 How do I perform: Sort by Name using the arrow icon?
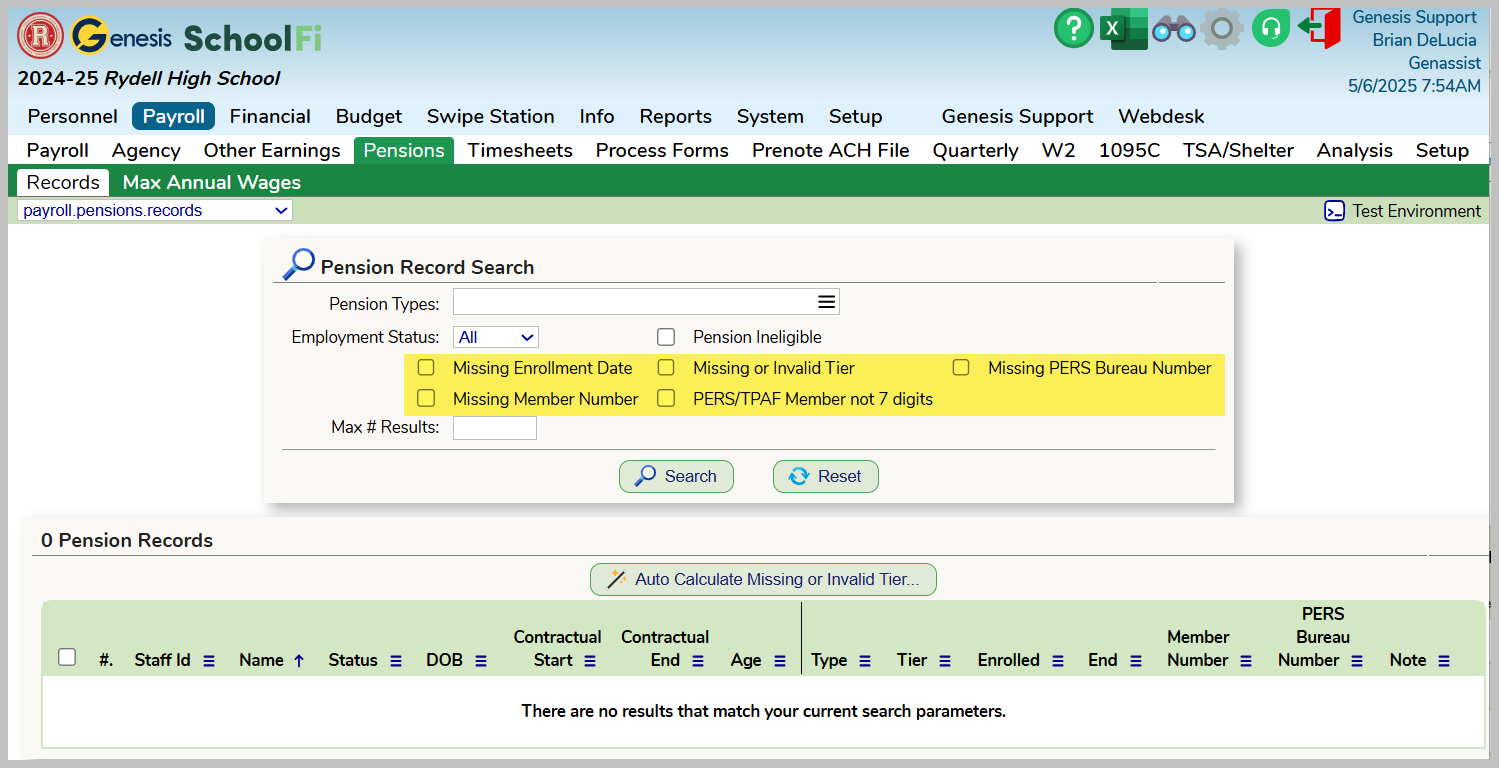[299, 661]
